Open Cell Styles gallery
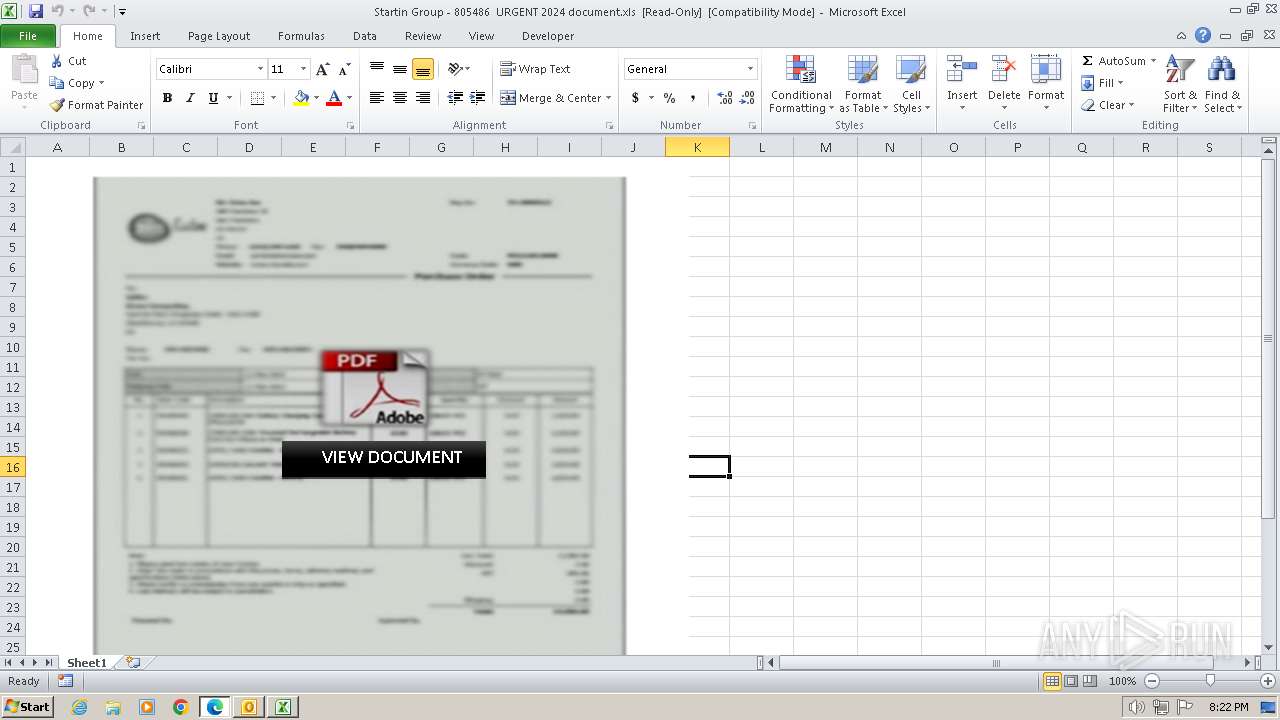1280x720 pixels. [x=911, y=85]
